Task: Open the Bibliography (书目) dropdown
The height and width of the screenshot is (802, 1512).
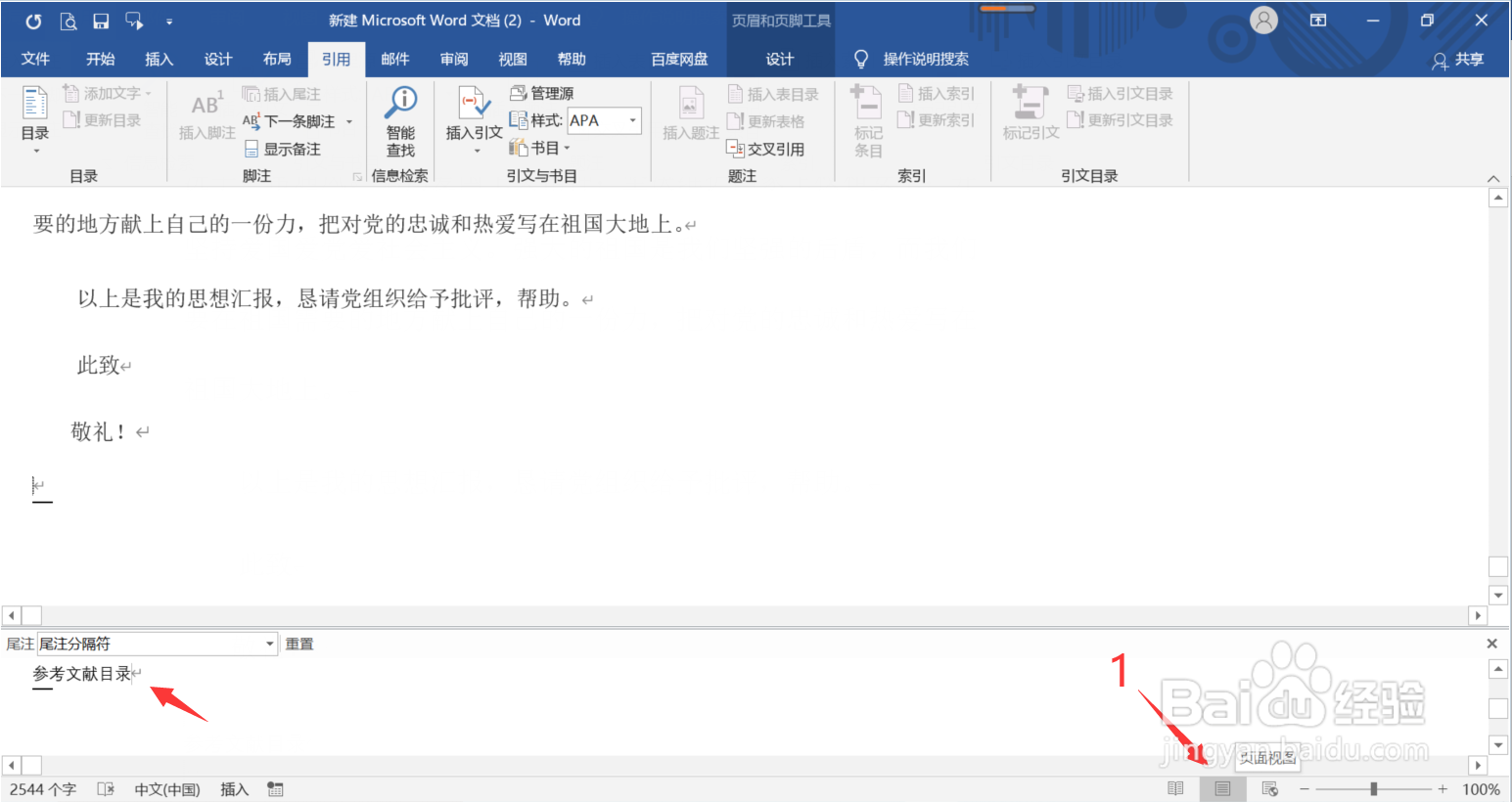Action: coord(539,148)
